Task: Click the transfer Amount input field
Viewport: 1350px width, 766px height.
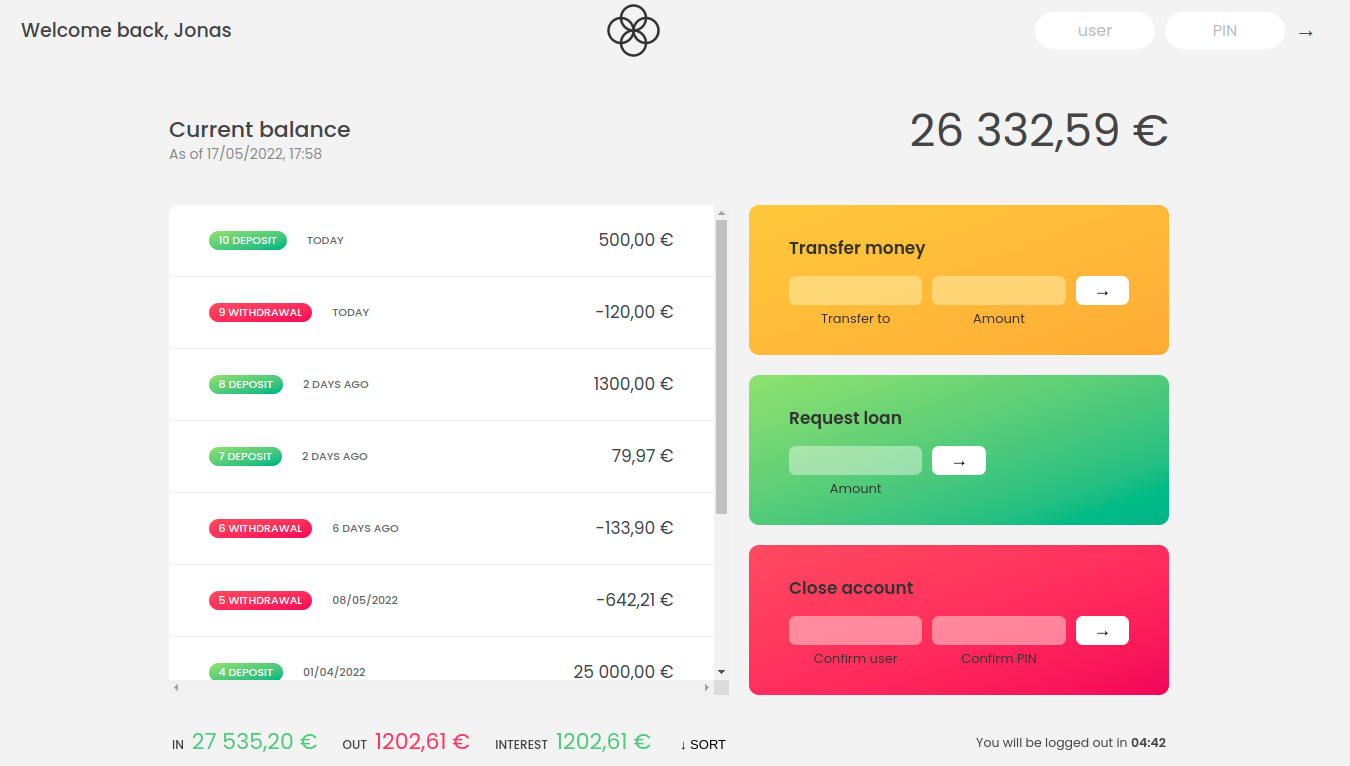Action: (x=998, y=291)
